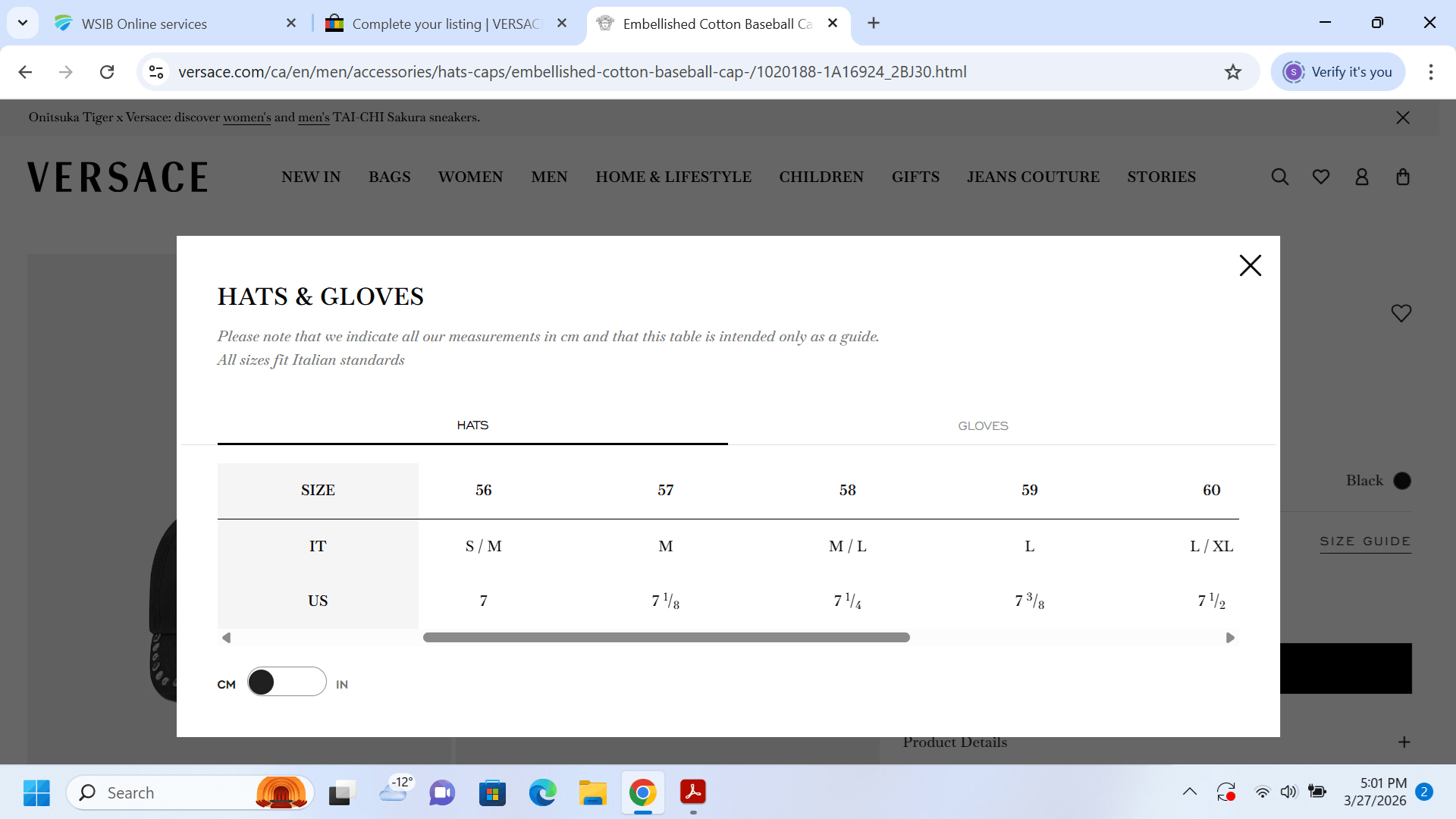Switch to WSIB Online services tab
The image size is (1456, 819).
[144, 24]
